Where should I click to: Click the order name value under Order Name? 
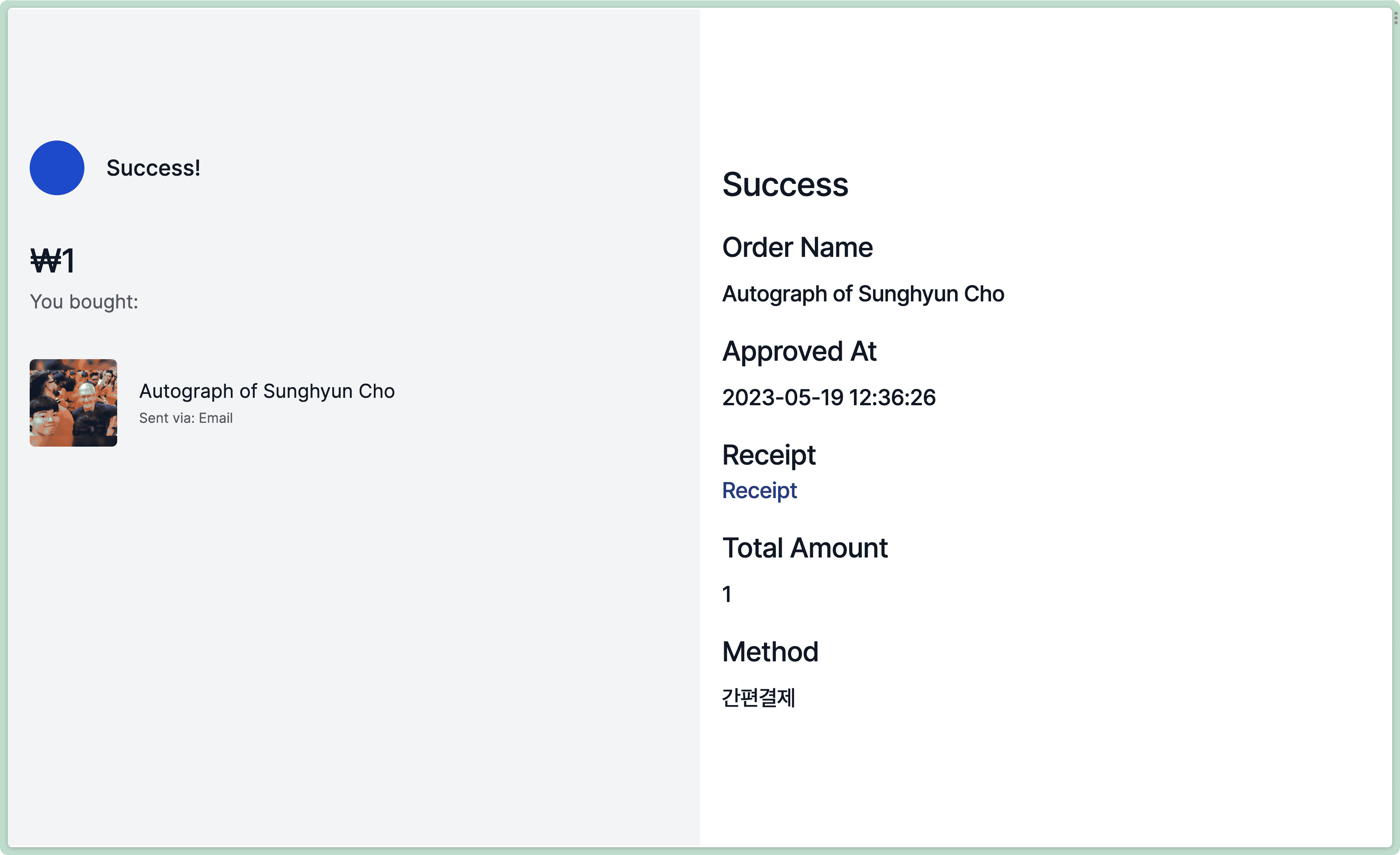click(862, 294)
